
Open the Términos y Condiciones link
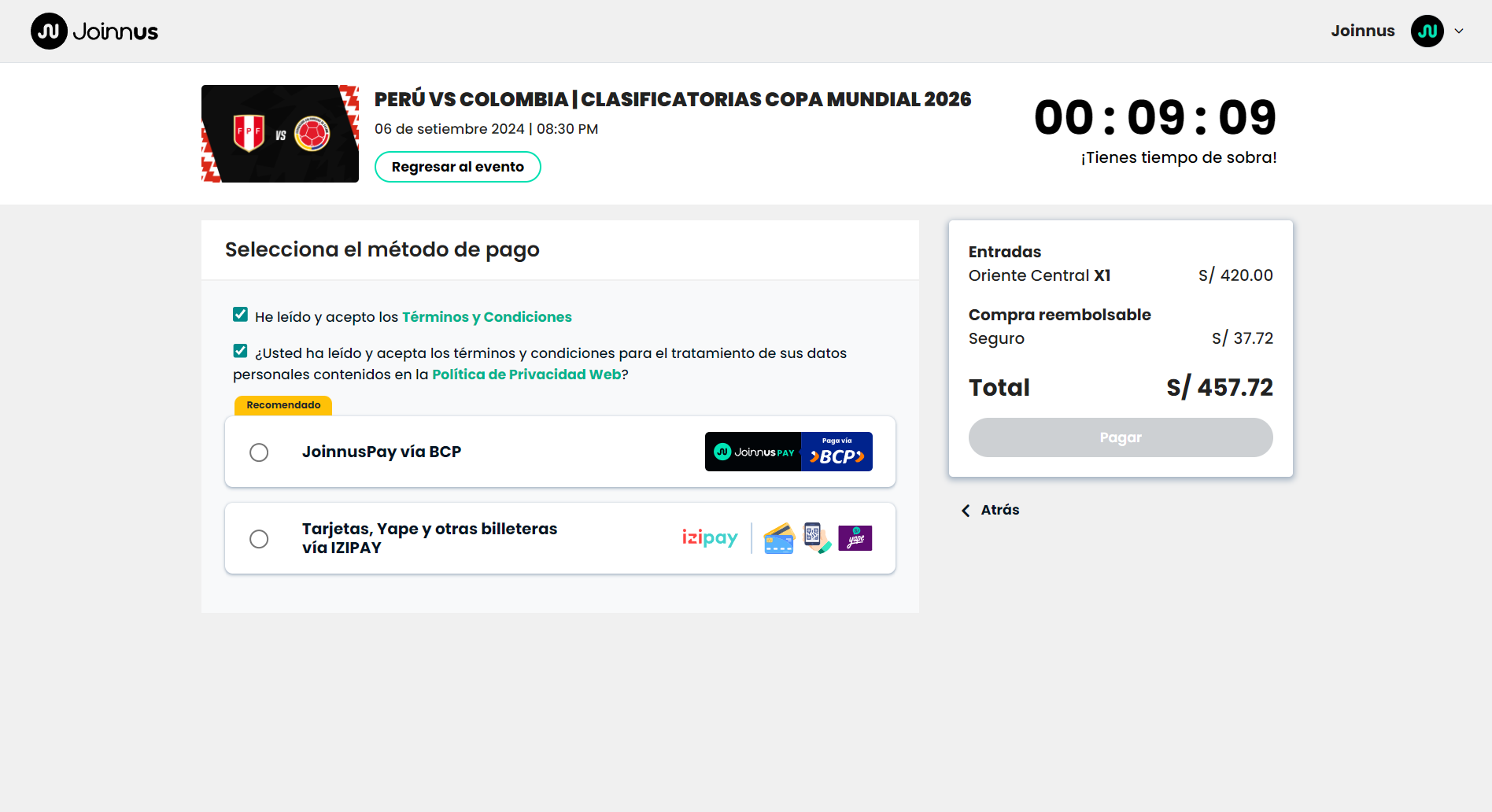[x=486, y=317]
